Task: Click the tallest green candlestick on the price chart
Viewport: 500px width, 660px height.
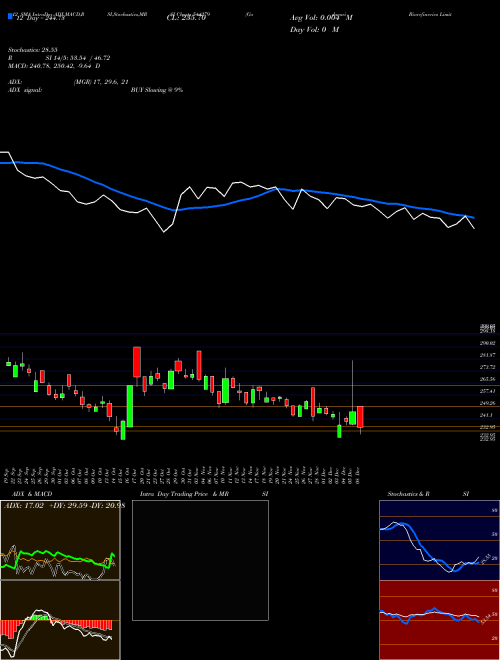Action: (130, 406)
